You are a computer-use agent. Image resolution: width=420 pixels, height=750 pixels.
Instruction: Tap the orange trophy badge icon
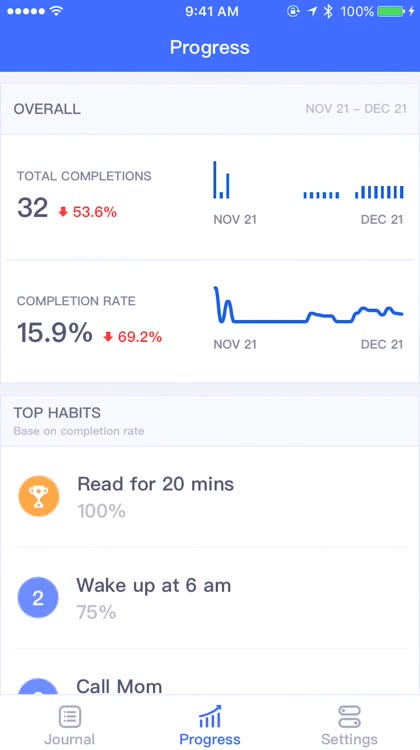tap(39, 496)
